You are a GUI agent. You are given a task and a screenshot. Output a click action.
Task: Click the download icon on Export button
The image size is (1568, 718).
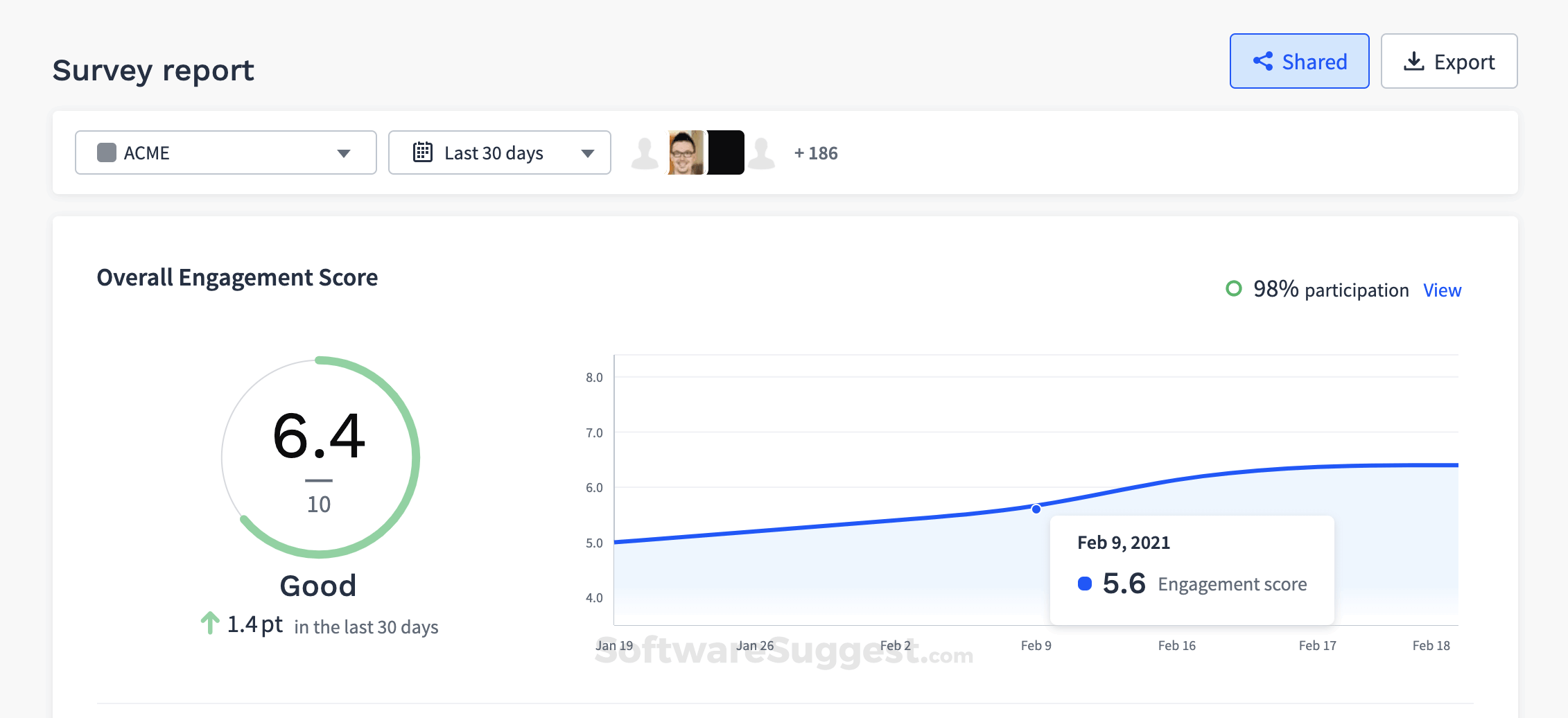[1413, 62]
